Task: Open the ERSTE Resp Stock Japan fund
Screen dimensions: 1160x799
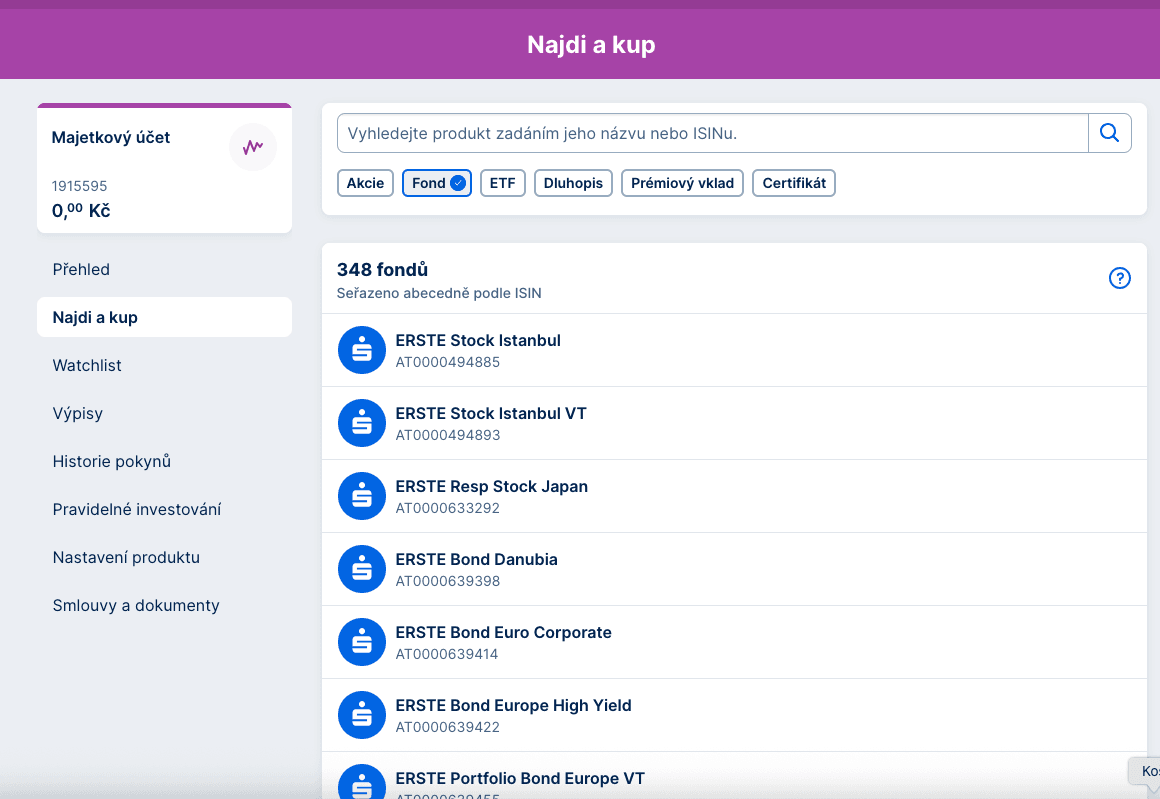Action: point(734,496)
